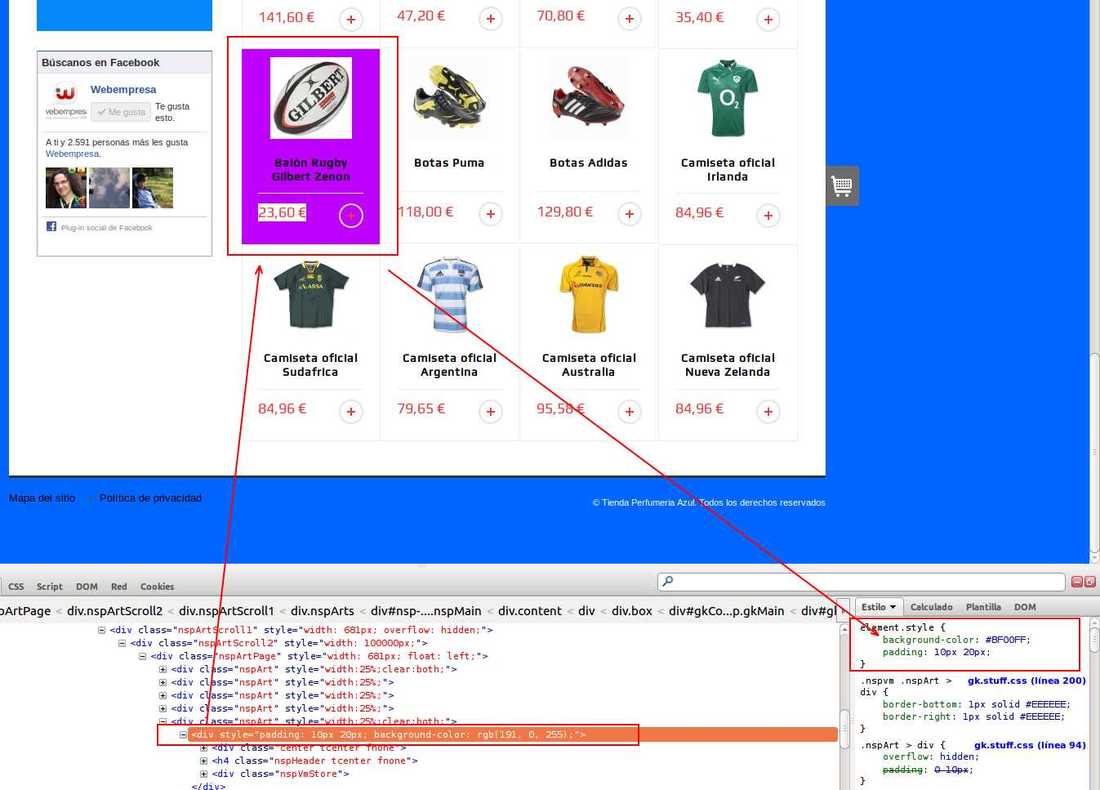This screenshot has width=1100, height=790.
Task: Add Balón Rugby Gilbert Zenon with plus icon
Action: pos(351,215)
